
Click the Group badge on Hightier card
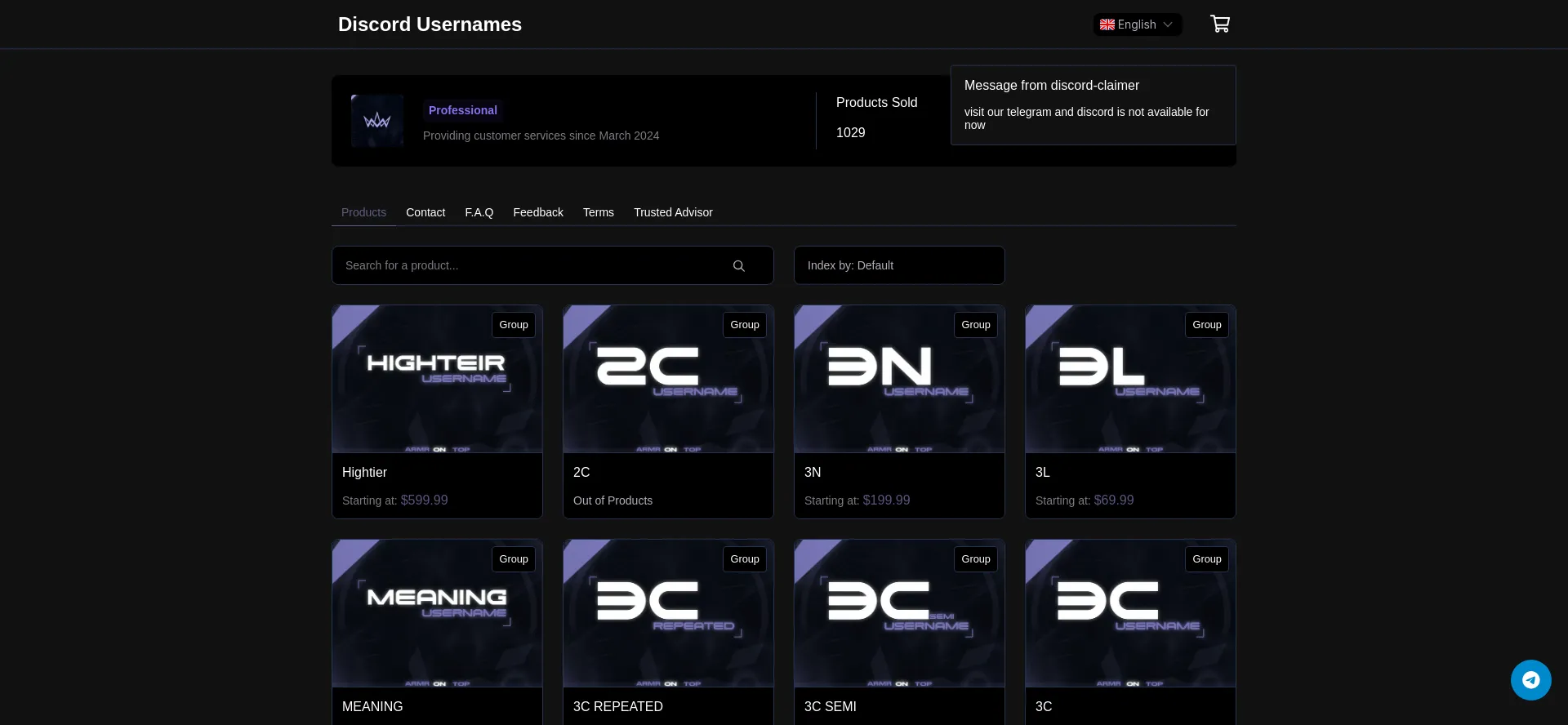click(514, 325)
